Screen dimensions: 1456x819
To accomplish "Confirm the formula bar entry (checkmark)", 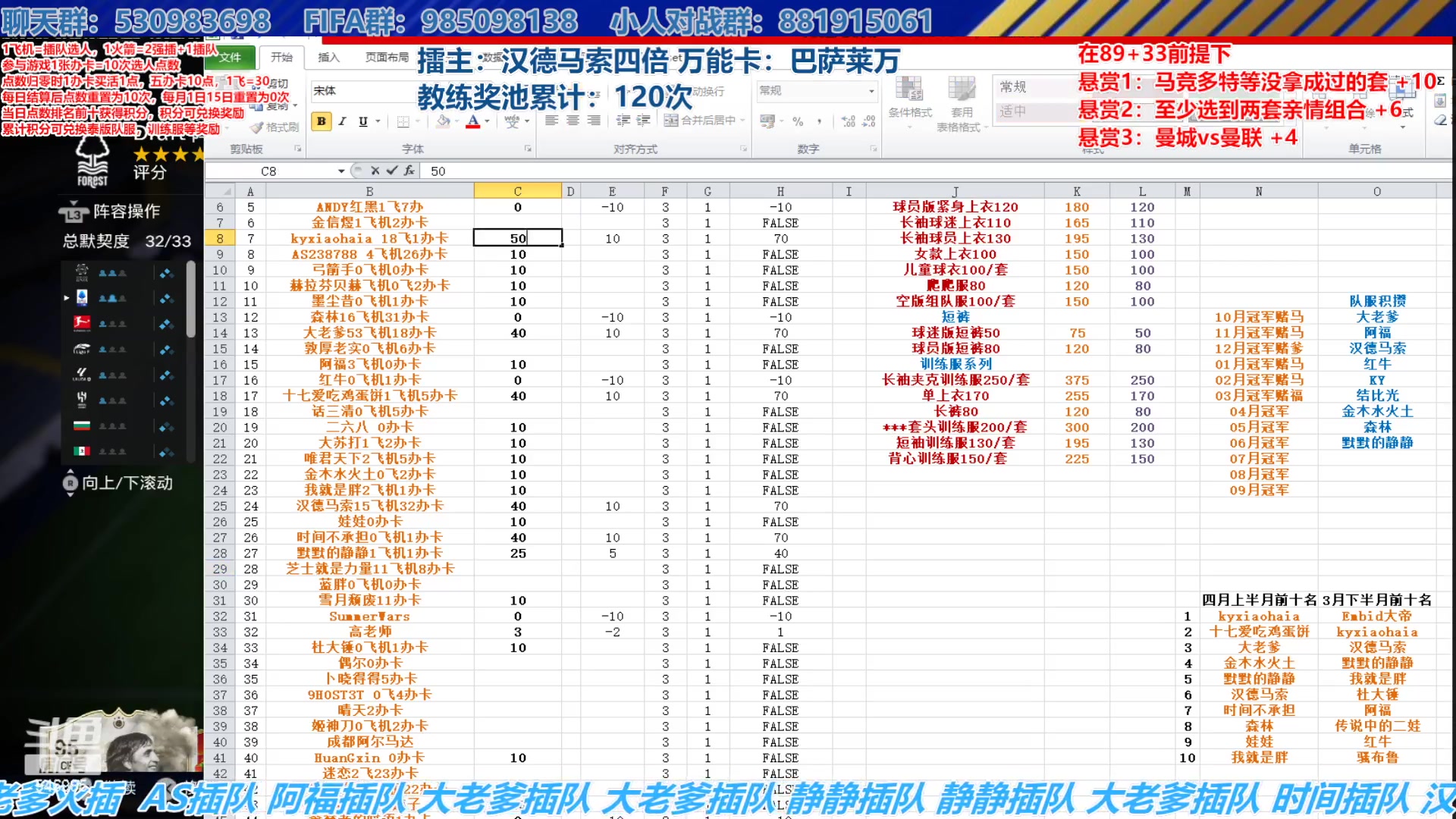I will coord(392,171).
